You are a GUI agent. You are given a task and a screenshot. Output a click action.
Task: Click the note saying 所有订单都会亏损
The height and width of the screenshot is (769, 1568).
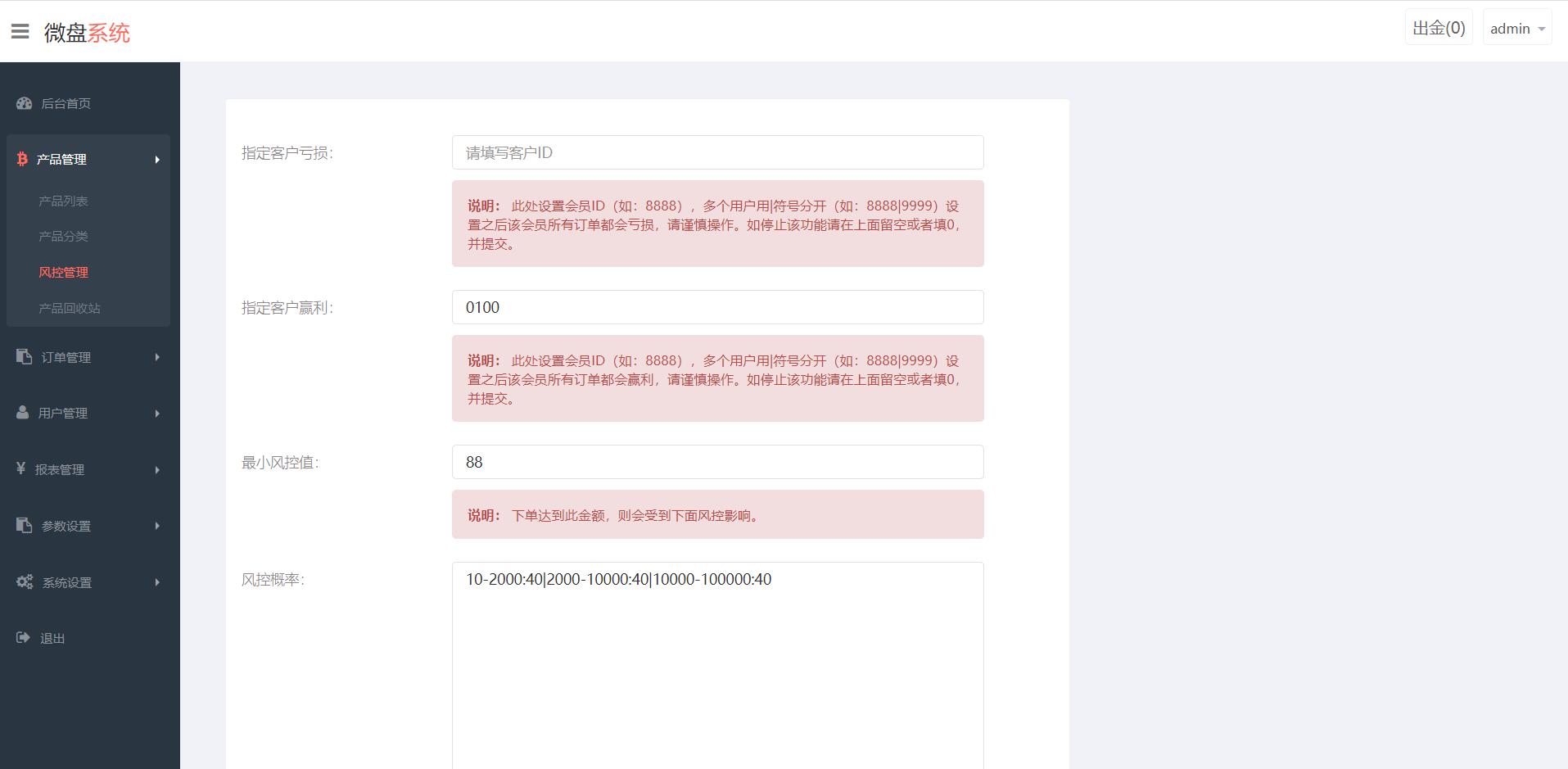tap(718, 224)
